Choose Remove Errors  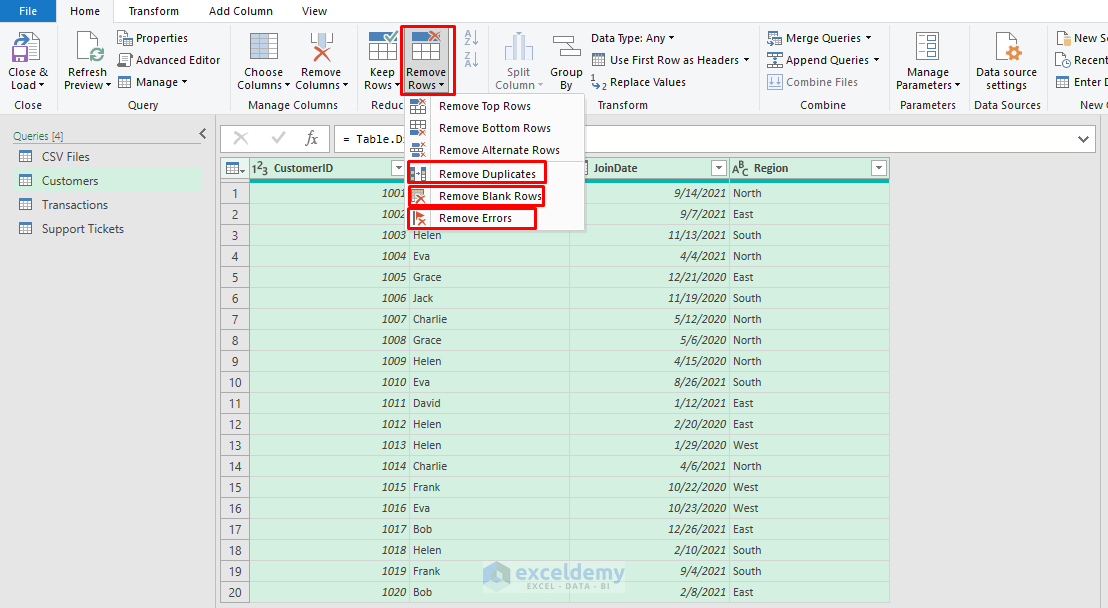(x=495, y=218)
